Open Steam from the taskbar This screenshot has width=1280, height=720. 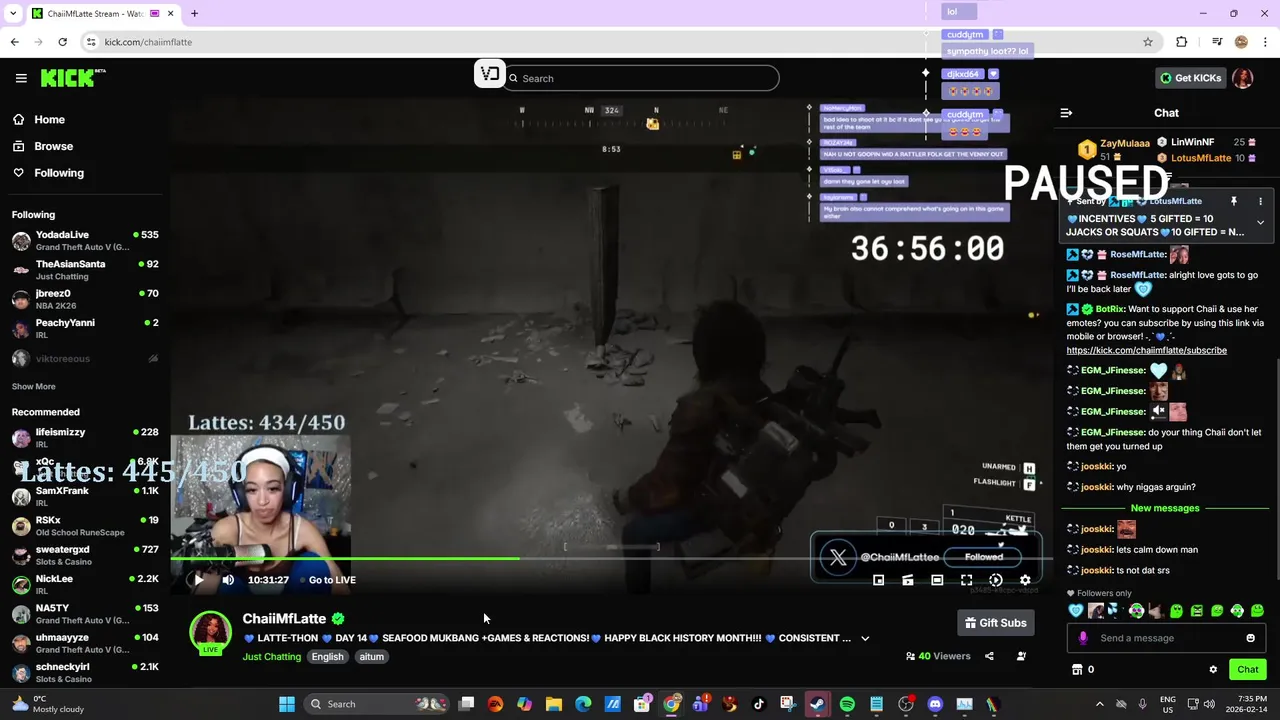pyautogui.click(x=817, y=704)
